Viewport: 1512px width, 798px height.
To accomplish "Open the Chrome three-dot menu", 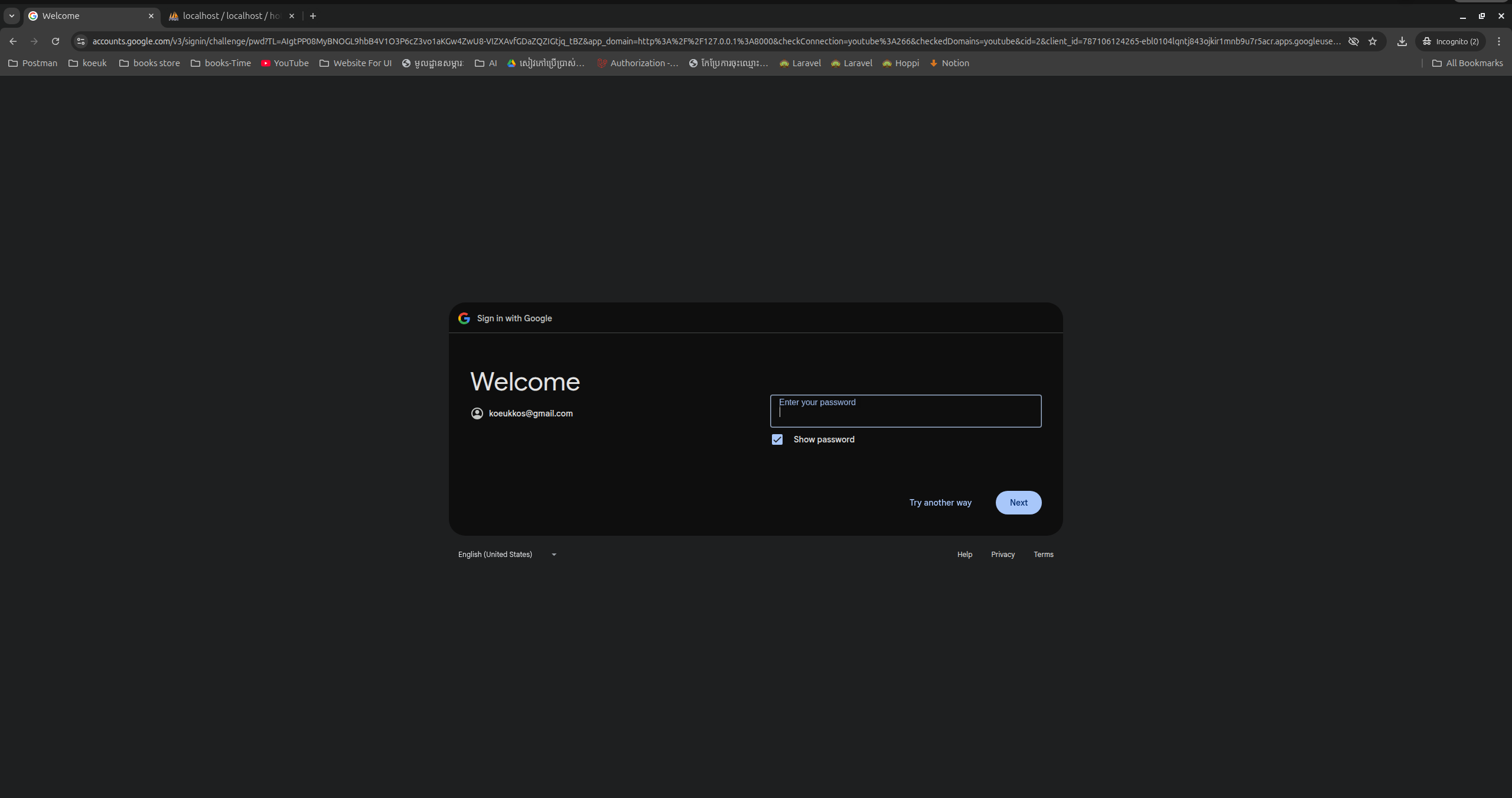I will 1499,41.
